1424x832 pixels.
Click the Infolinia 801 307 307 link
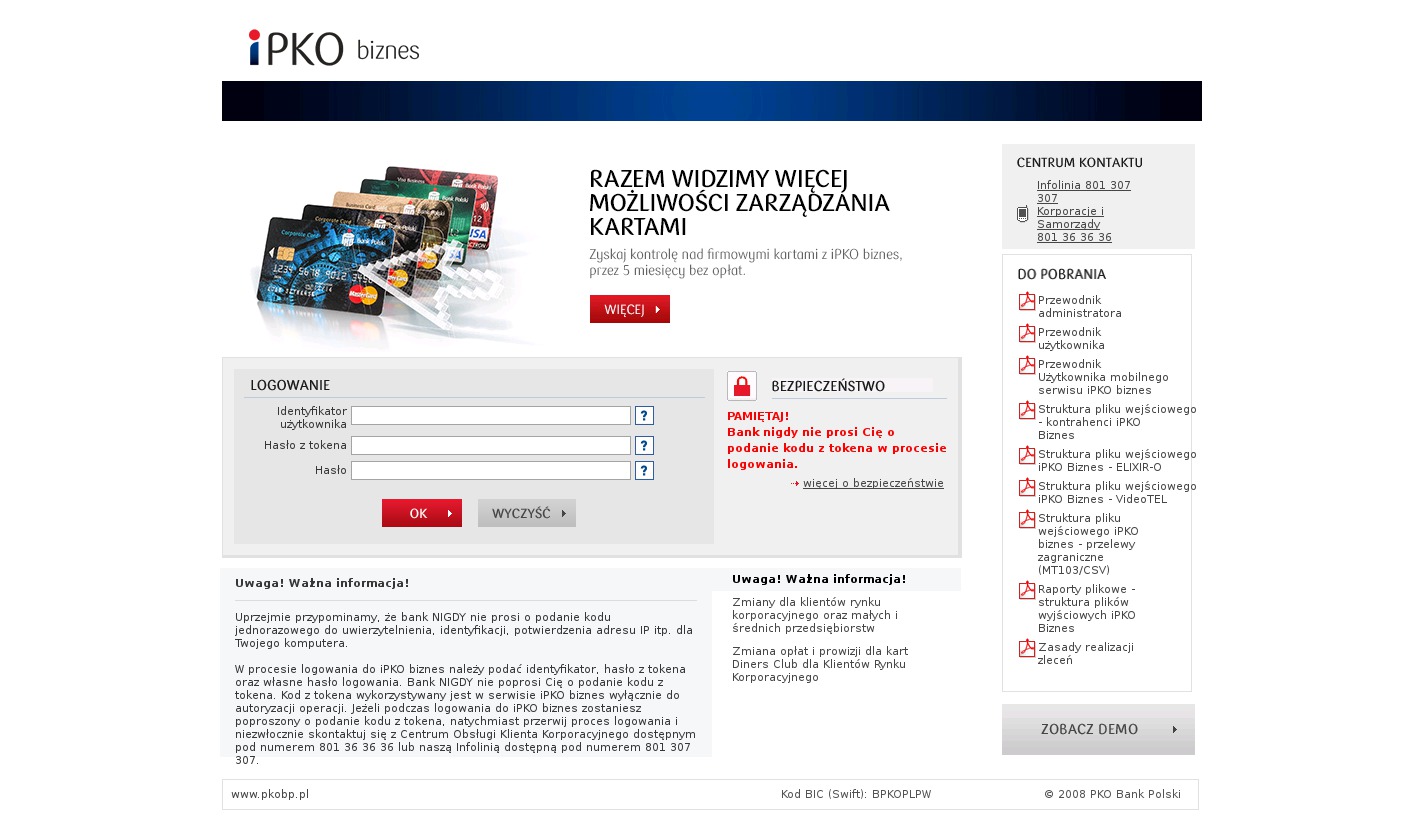pyautogui.click(x=1083, y=192)
